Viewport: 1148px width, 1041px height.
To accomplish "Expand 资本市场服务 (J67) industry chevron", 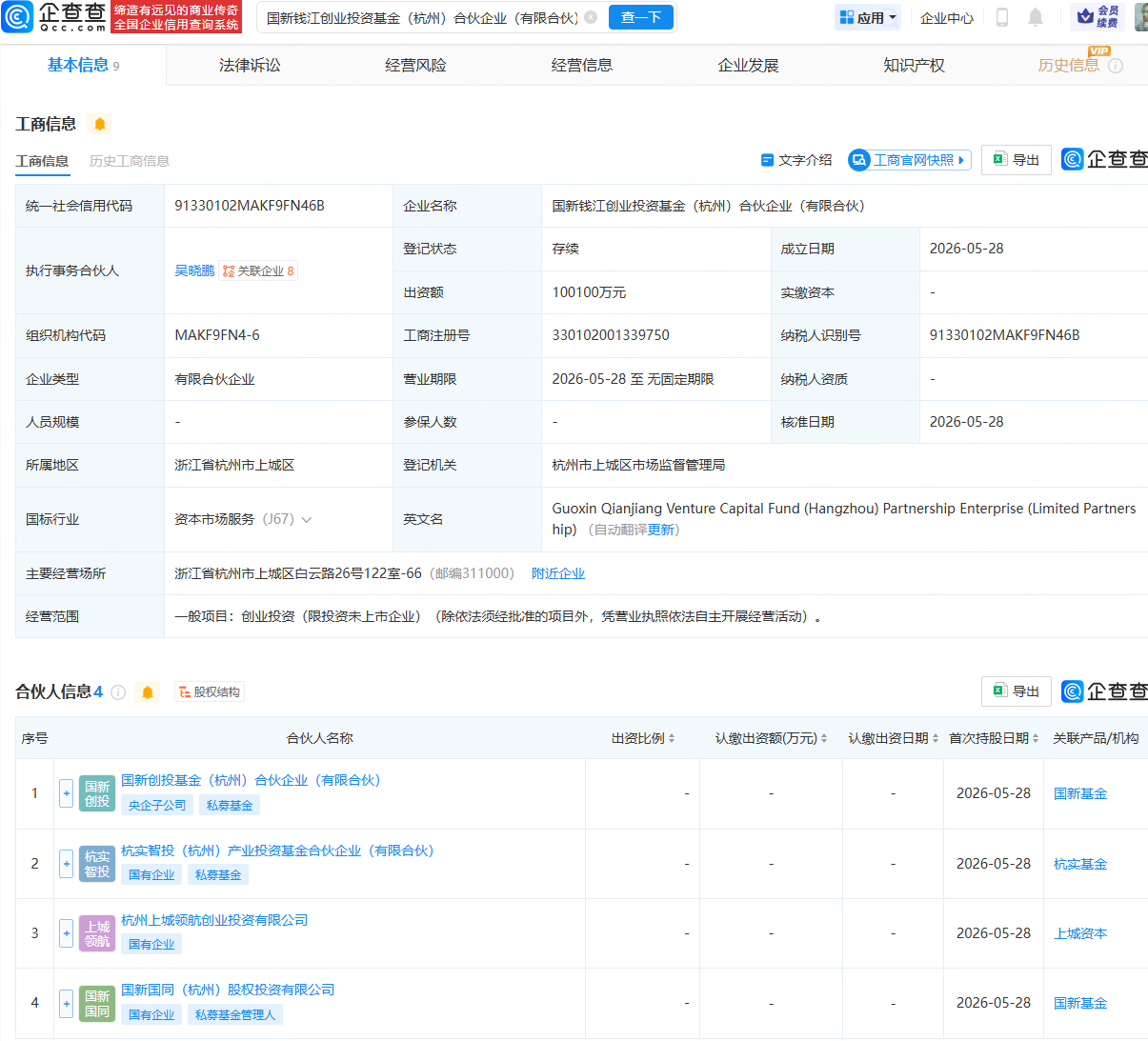I will click(x=307, y=520).
